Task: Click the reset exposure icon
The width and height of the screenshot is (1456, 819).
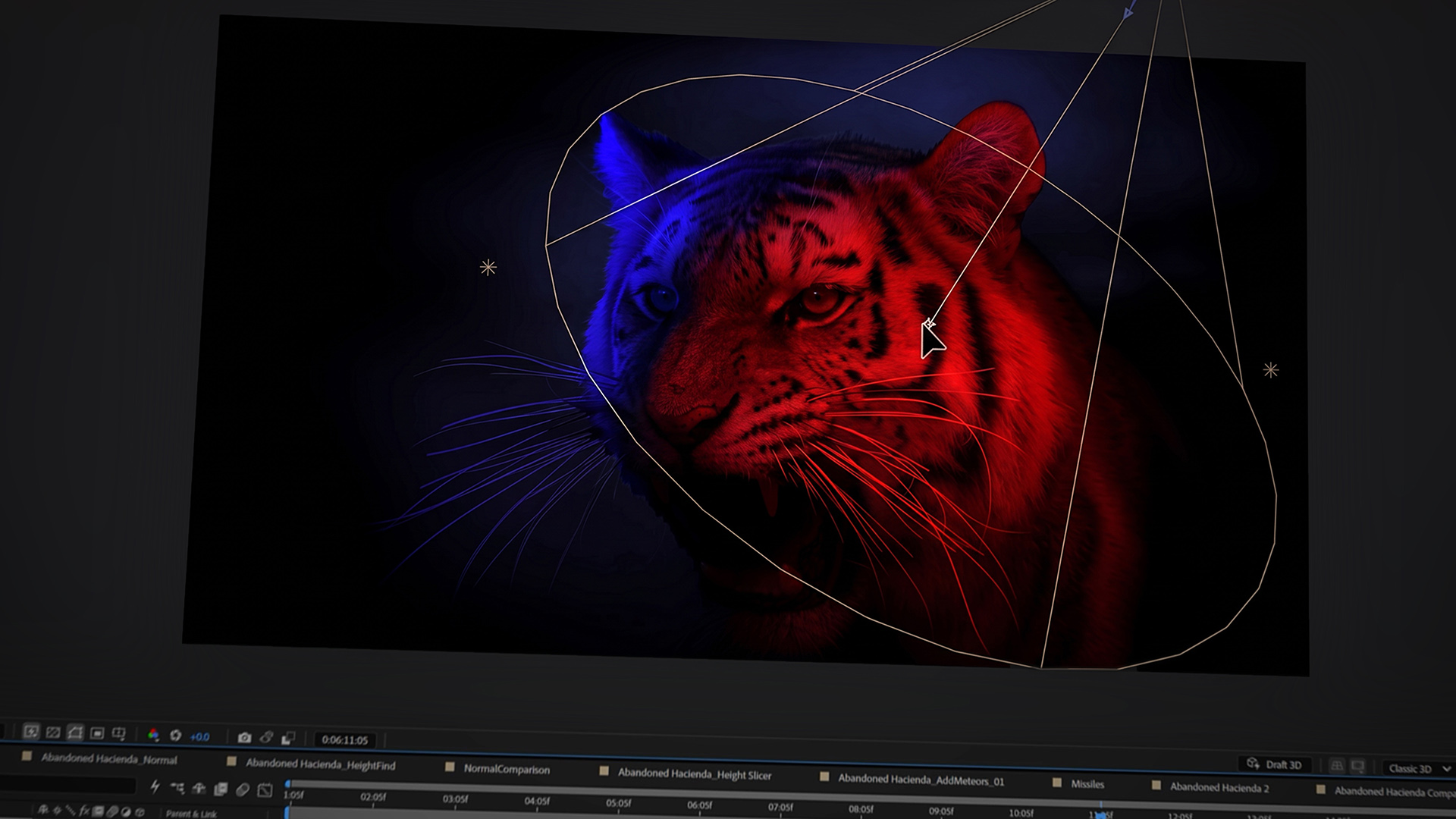Action: 176,736
